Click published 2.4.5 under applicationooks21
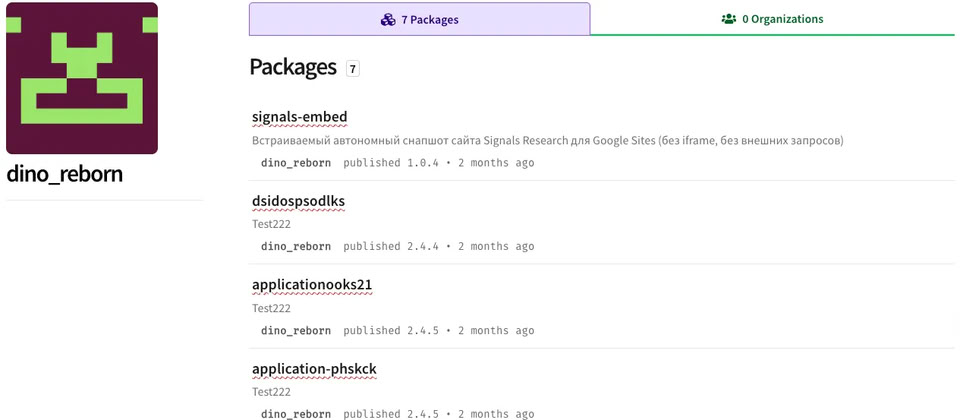This screenshot has width=960, height=420. click(x=391, y=330)
